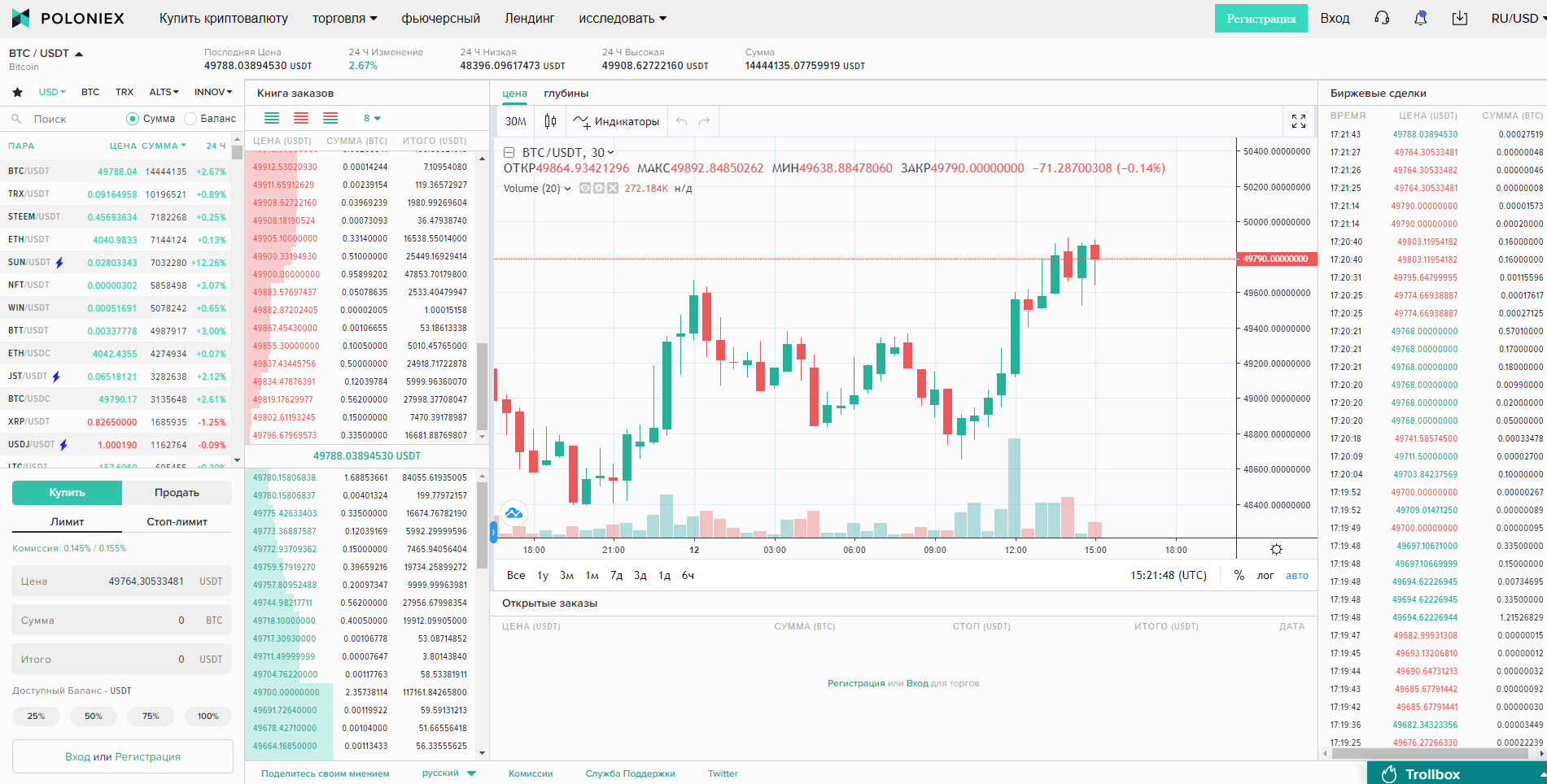This screenshot has width=1547, height=784.
Task: Click the download app icon
Action: [1460, 18]
